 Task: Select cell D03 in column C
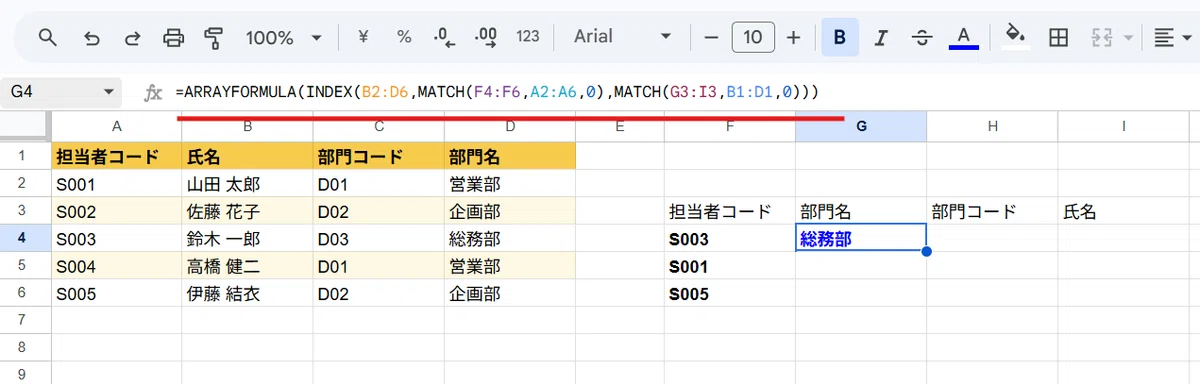pyautogui.click(x=378, y=238)
